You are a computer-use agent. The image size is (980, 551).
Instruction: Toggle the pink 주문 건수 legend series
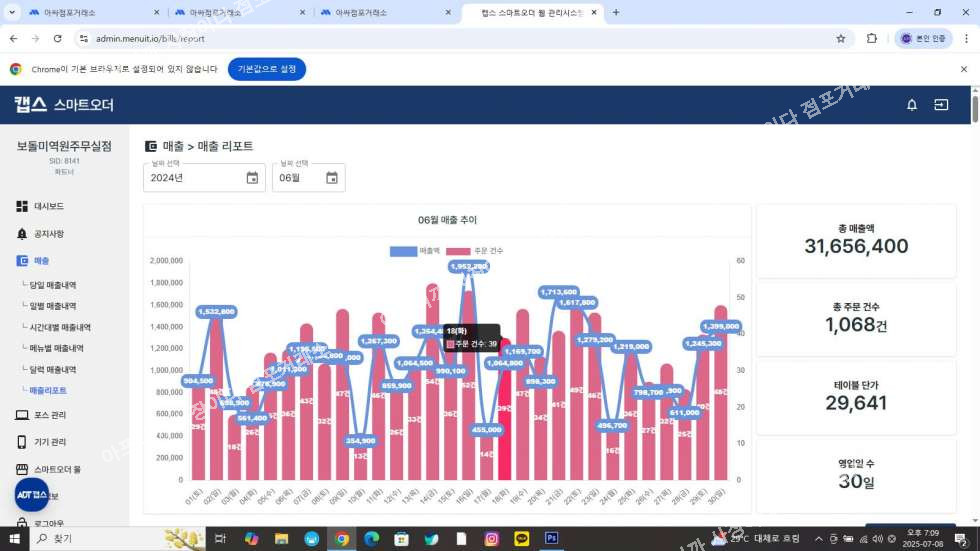pos(474,250)
